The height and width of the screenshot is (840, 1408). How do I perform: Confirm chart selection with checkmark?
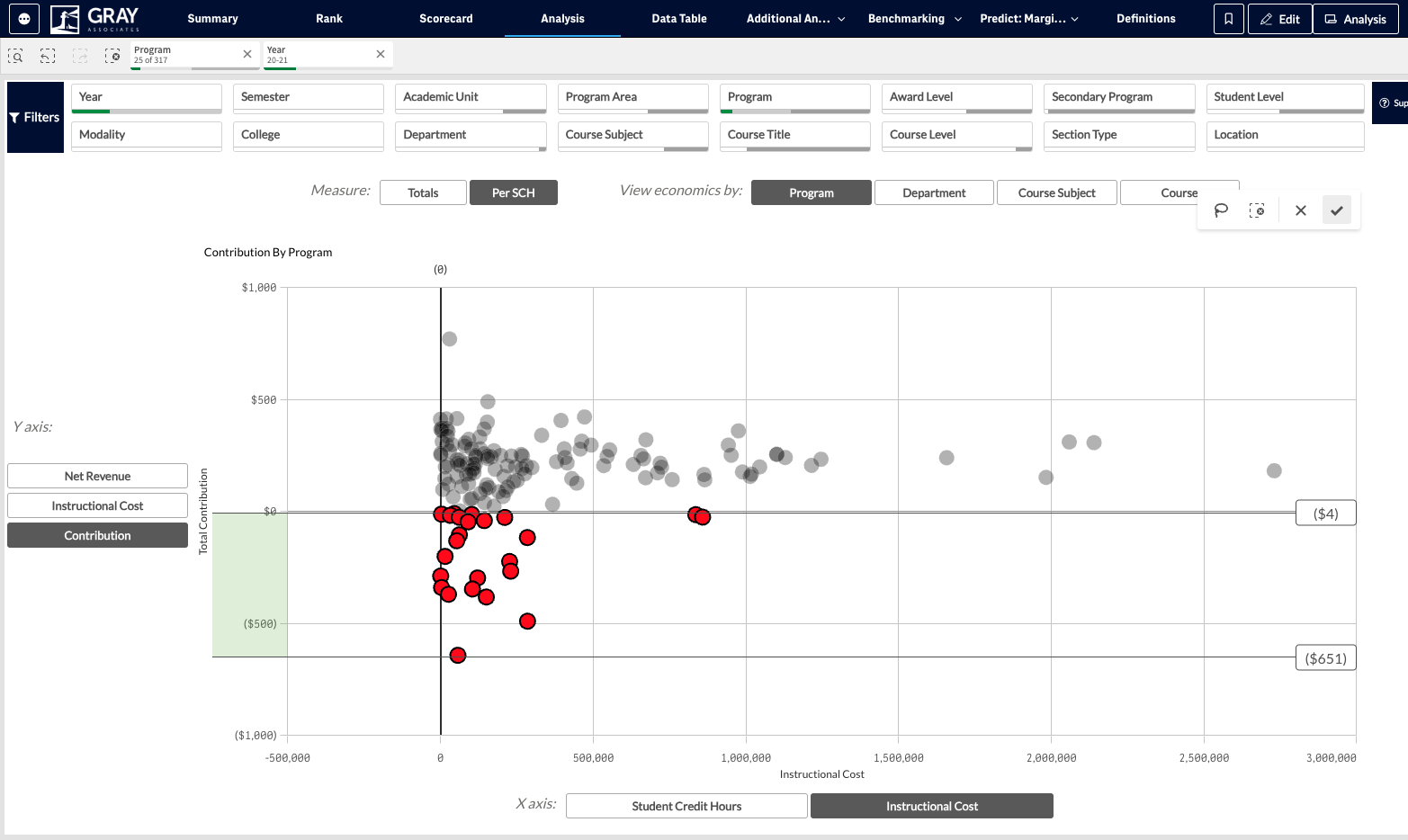click(x=1337, y=210)
